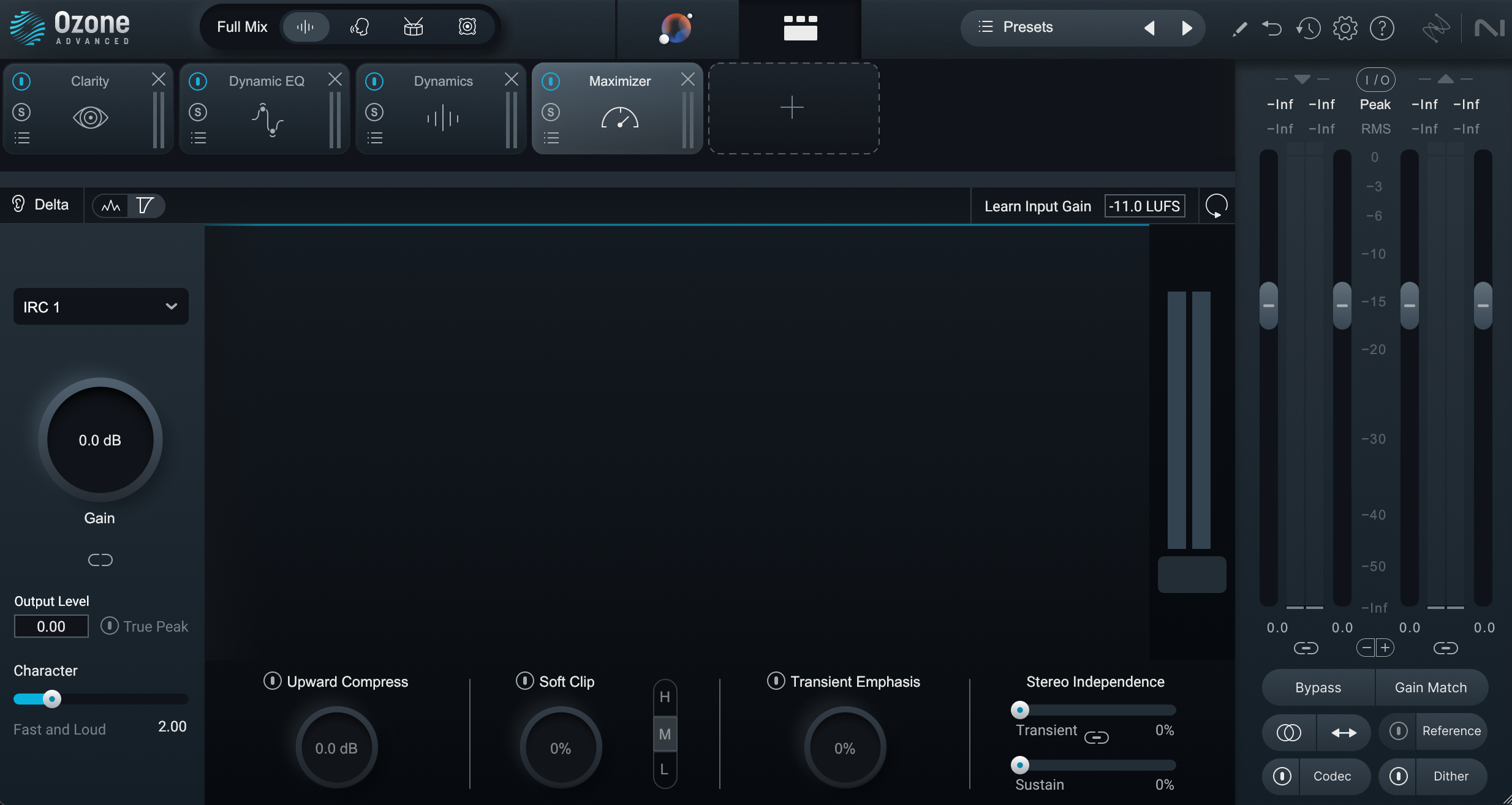
Task: Open Dynamic EQ preset list icon
Action: point(198,138)
